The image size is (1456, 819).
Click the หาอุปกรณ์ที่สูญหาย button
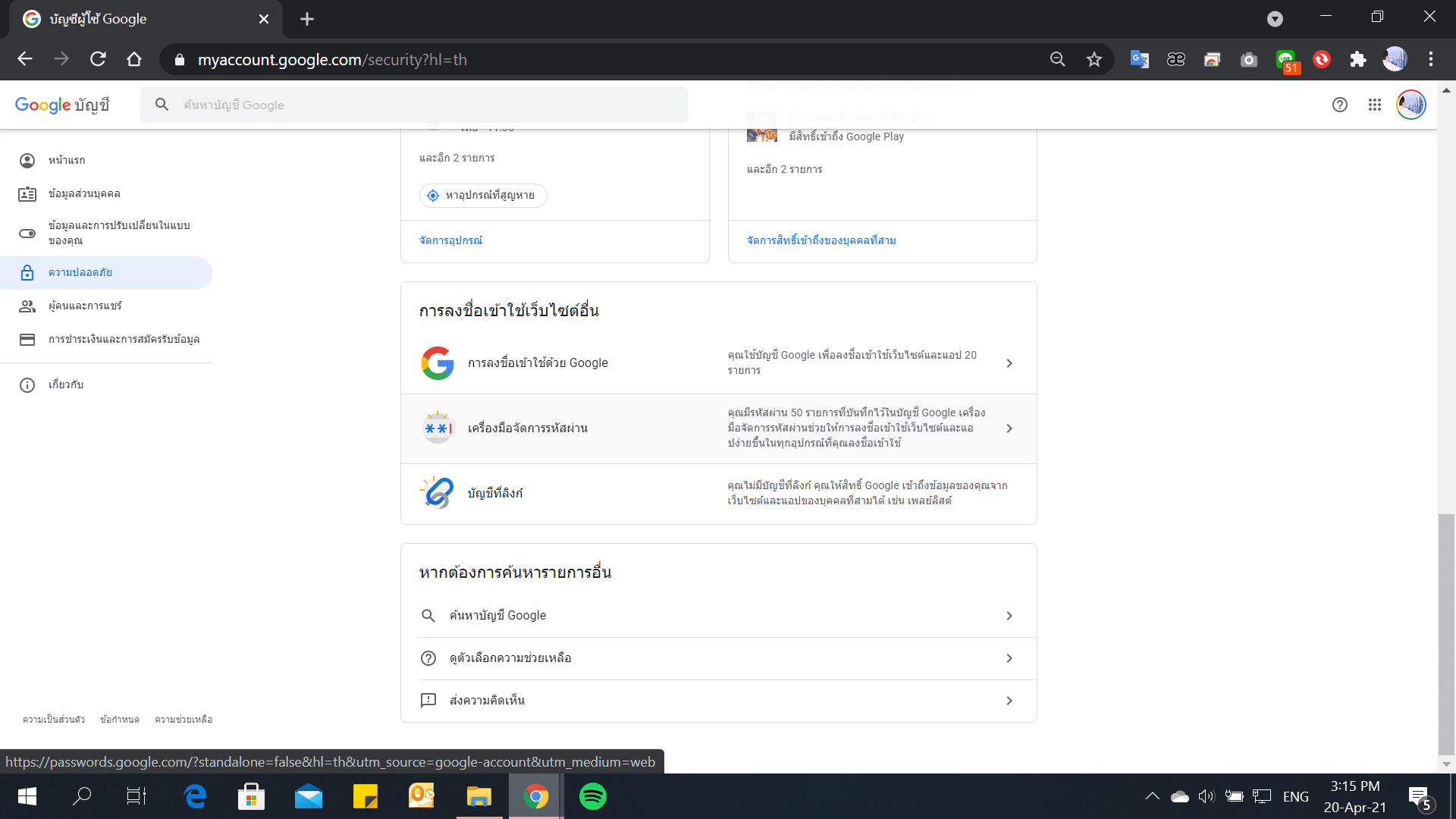tap(483, 195)
